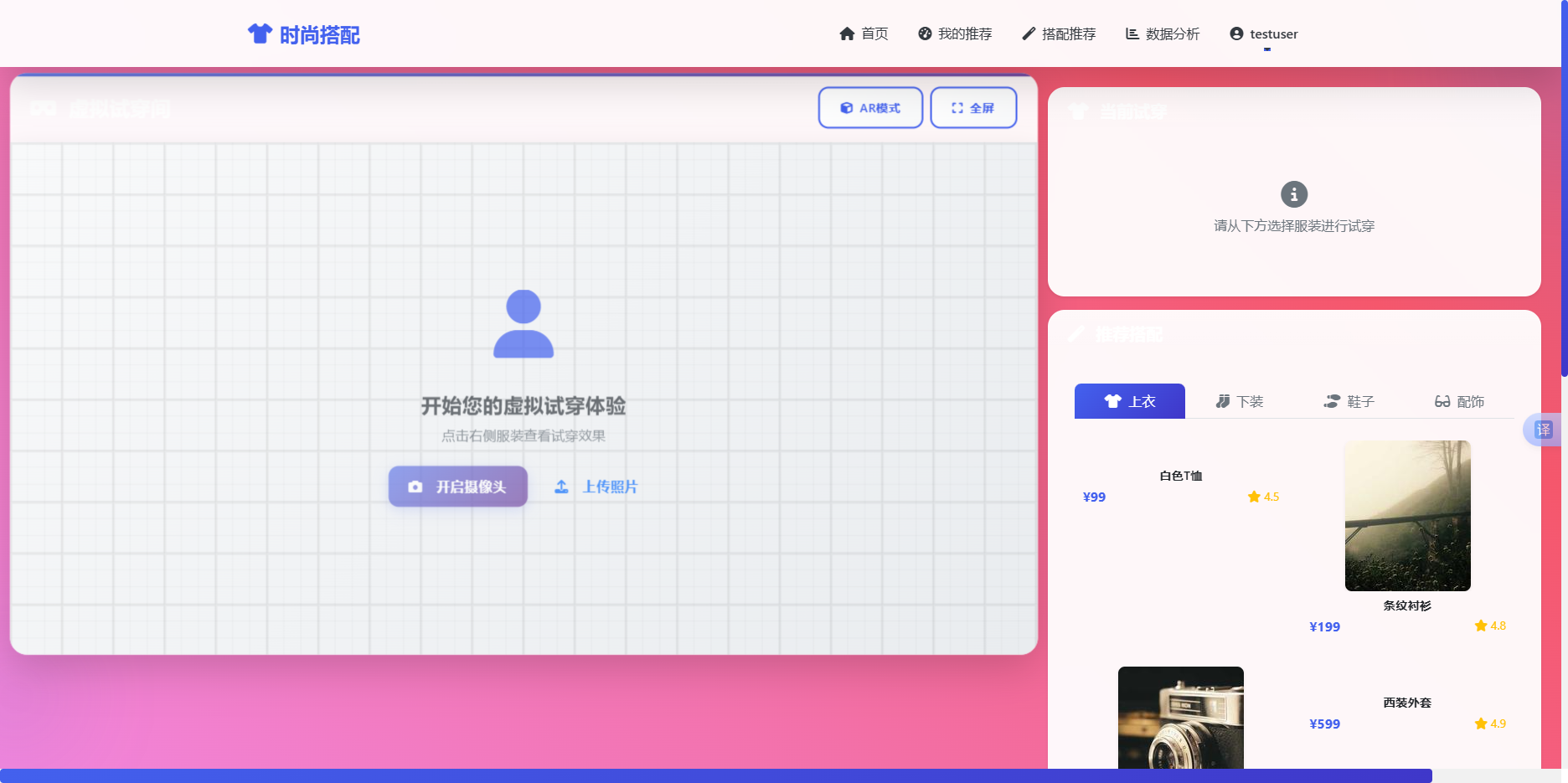Screen dimensions: 1568x783
Task: Click the info icon above 请从下方选择服装进行试穿
Action: coord(1294,194)
